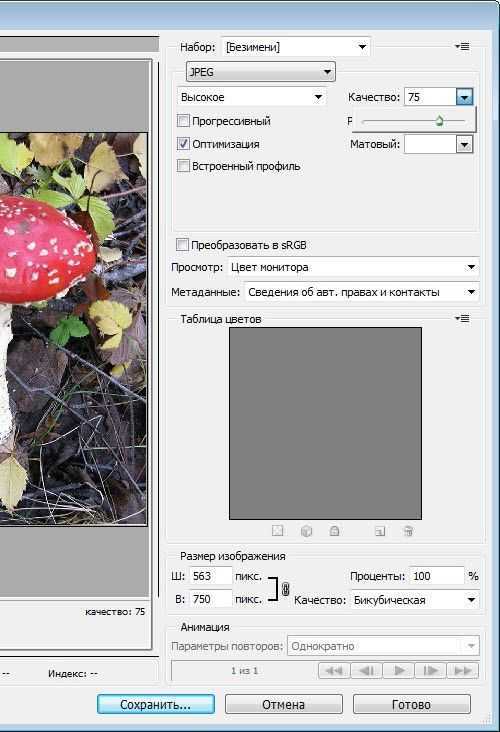This screenshot has height=732, width=500.
Task: Click the В height field showing 750
Action: click(211, 599)
